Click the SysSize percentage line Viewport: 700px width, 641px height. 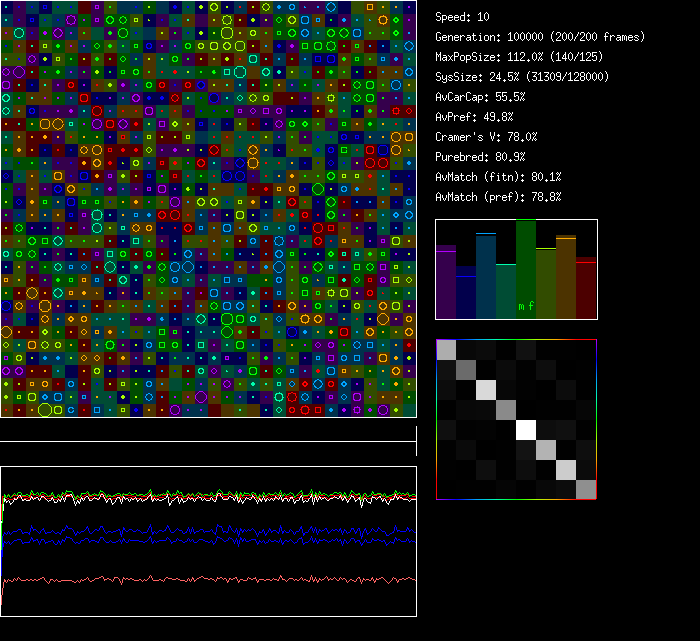(522, 77)
